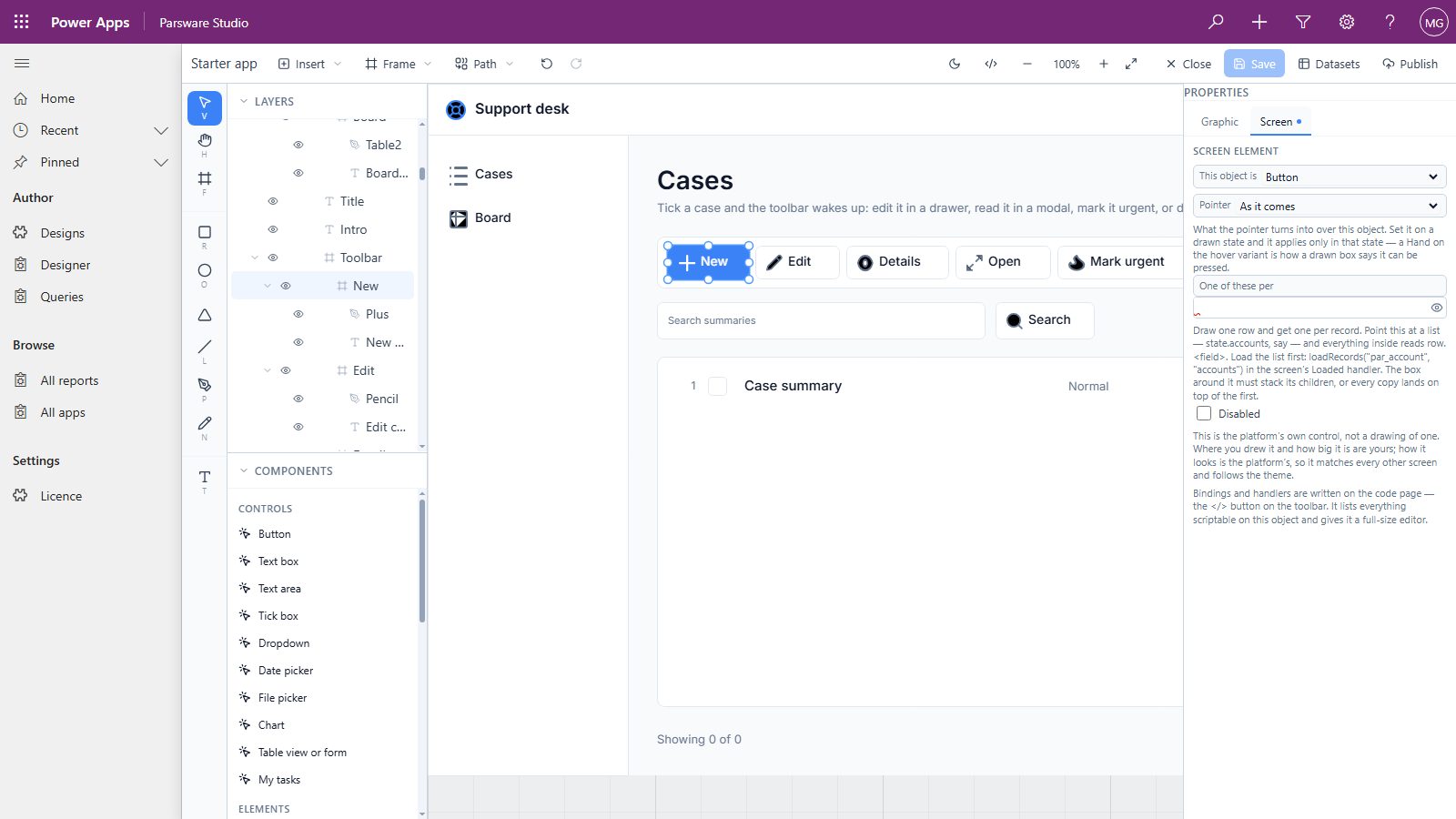Open the filter funnel icon in the header
The height and width of the screenshot is (819, 1456).
tap(1303, 22)
